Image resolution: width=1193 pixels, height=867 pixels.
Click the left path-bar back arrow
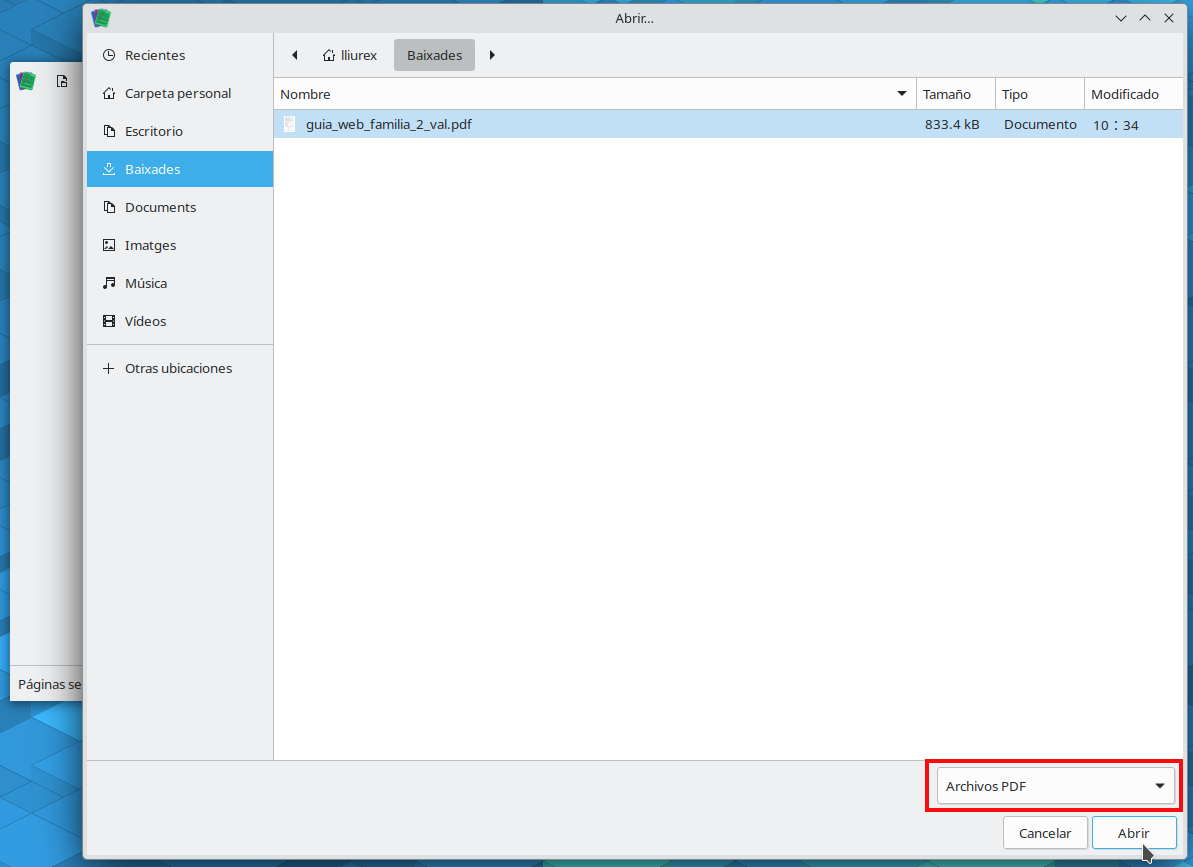[x=294, y=55]
